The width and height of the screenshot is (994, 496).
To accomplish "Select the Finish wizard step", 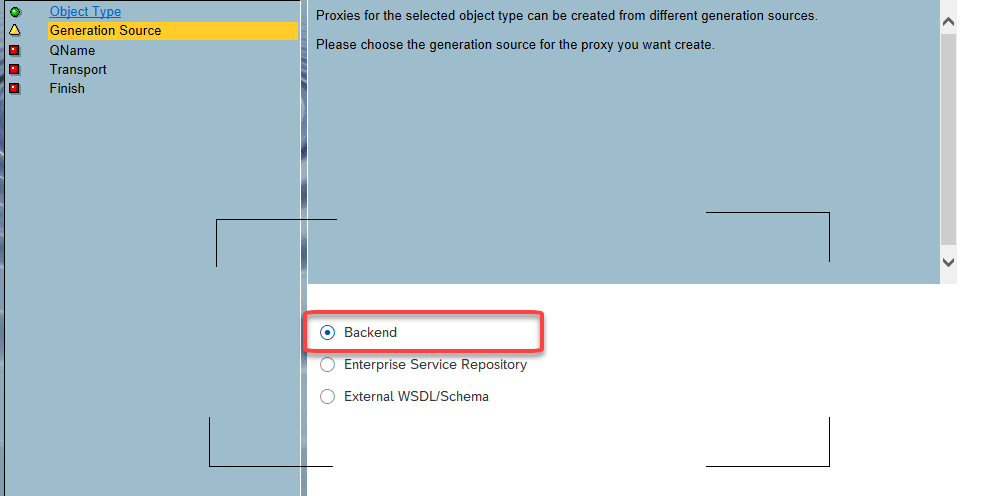I will pos(67,88).
